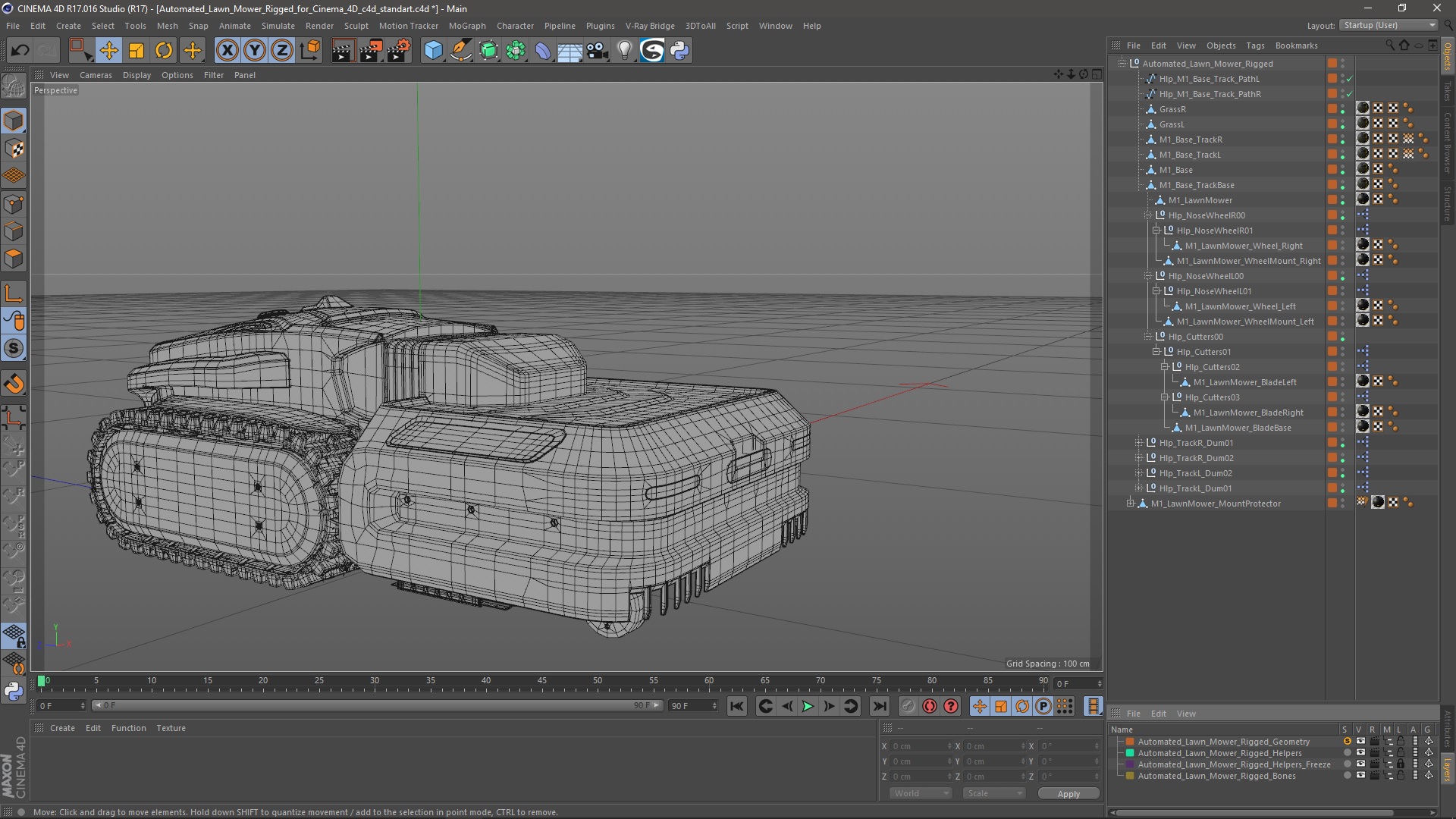
Task: Open the Character menu
Action: click(x=515, y=26)
